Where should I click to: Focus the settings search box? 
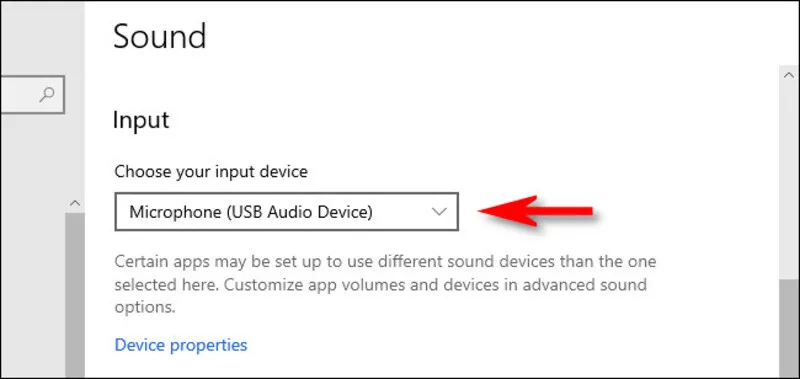click(x=32, y=94)
